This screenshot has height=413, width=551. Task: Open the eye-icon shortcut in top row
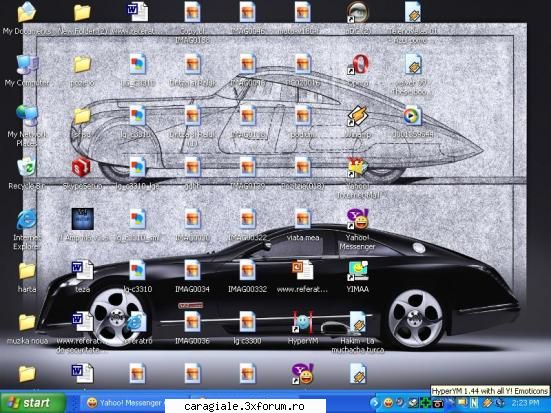coord(358,13)
